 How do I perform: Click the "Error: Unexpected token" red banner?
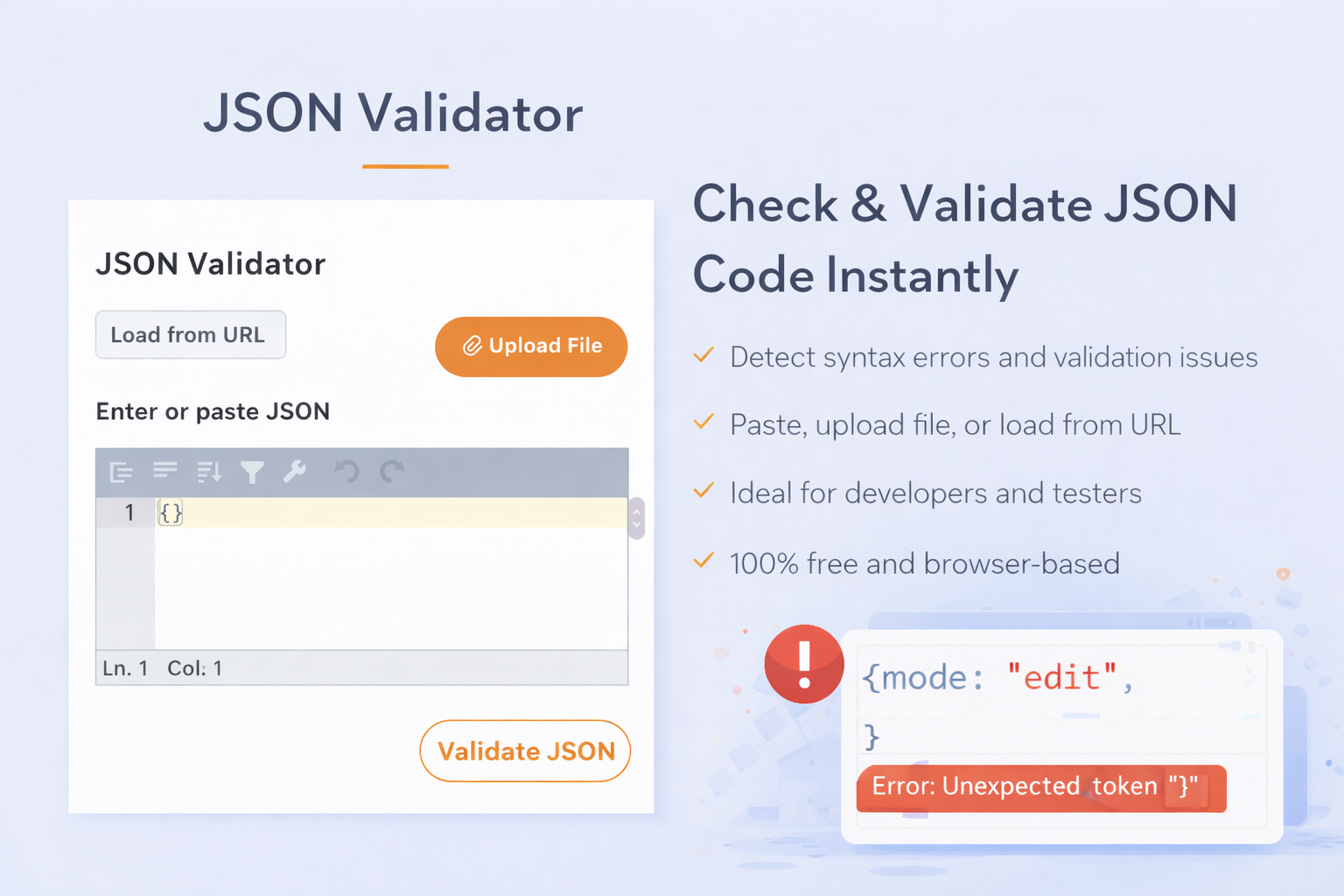pos(1040,787)
